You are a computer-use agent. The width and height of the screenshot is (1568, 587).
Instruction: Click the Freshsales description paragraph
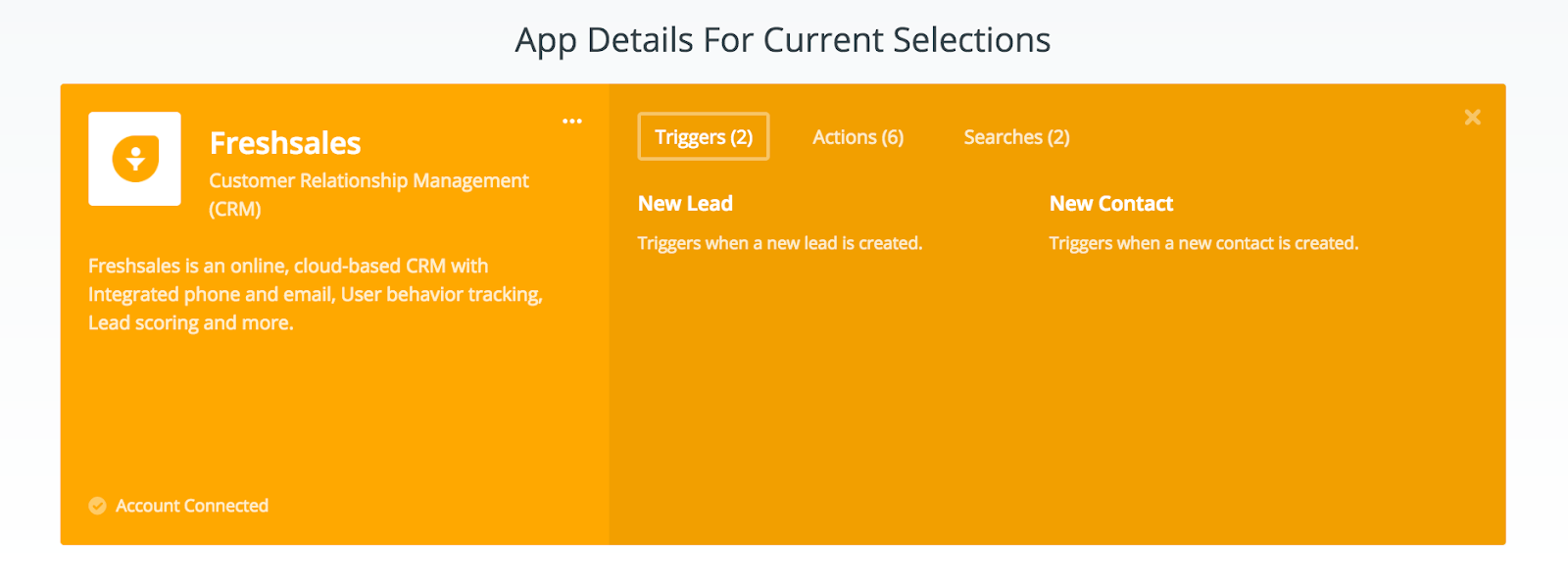[316, 294]
